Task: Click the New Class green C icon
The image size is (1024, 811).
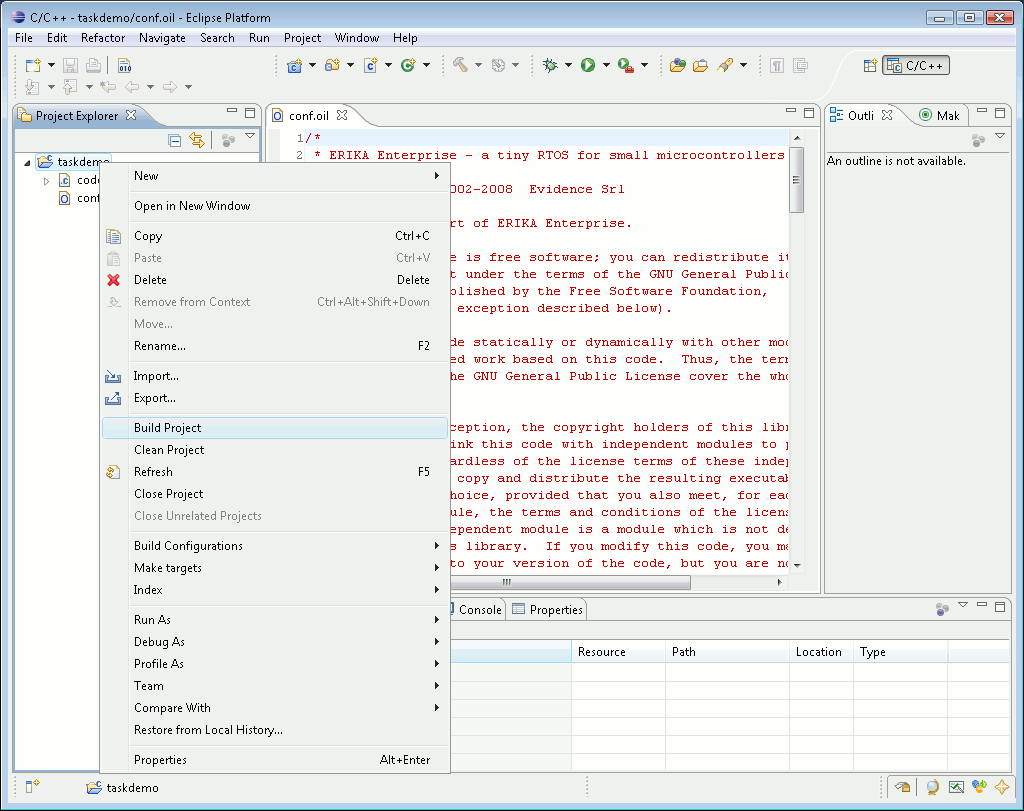Action: pos(408,65)
